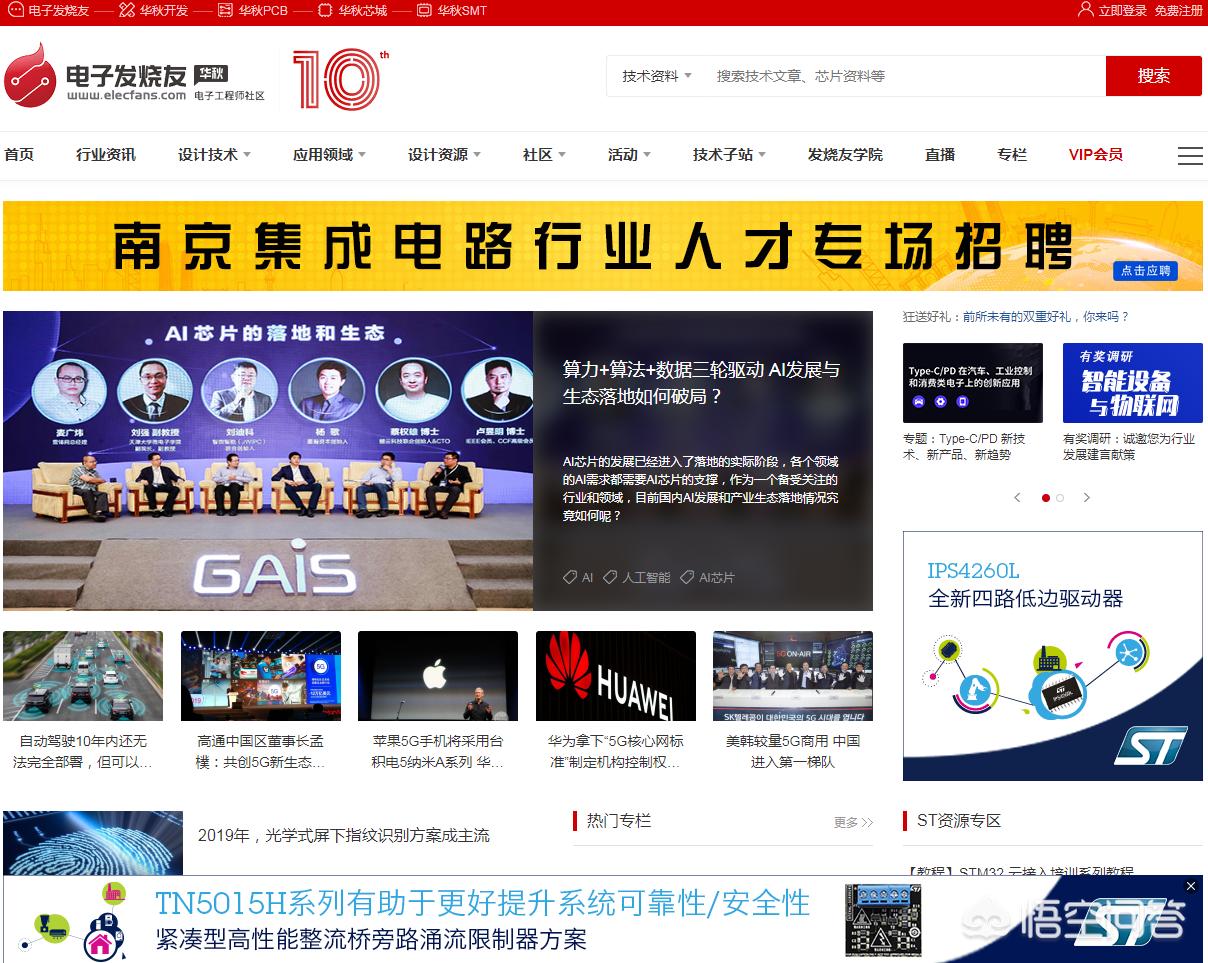The width and height of the screenshot is (1208, 963).
Task: Click into the search text field
Action: coord(905,76)
